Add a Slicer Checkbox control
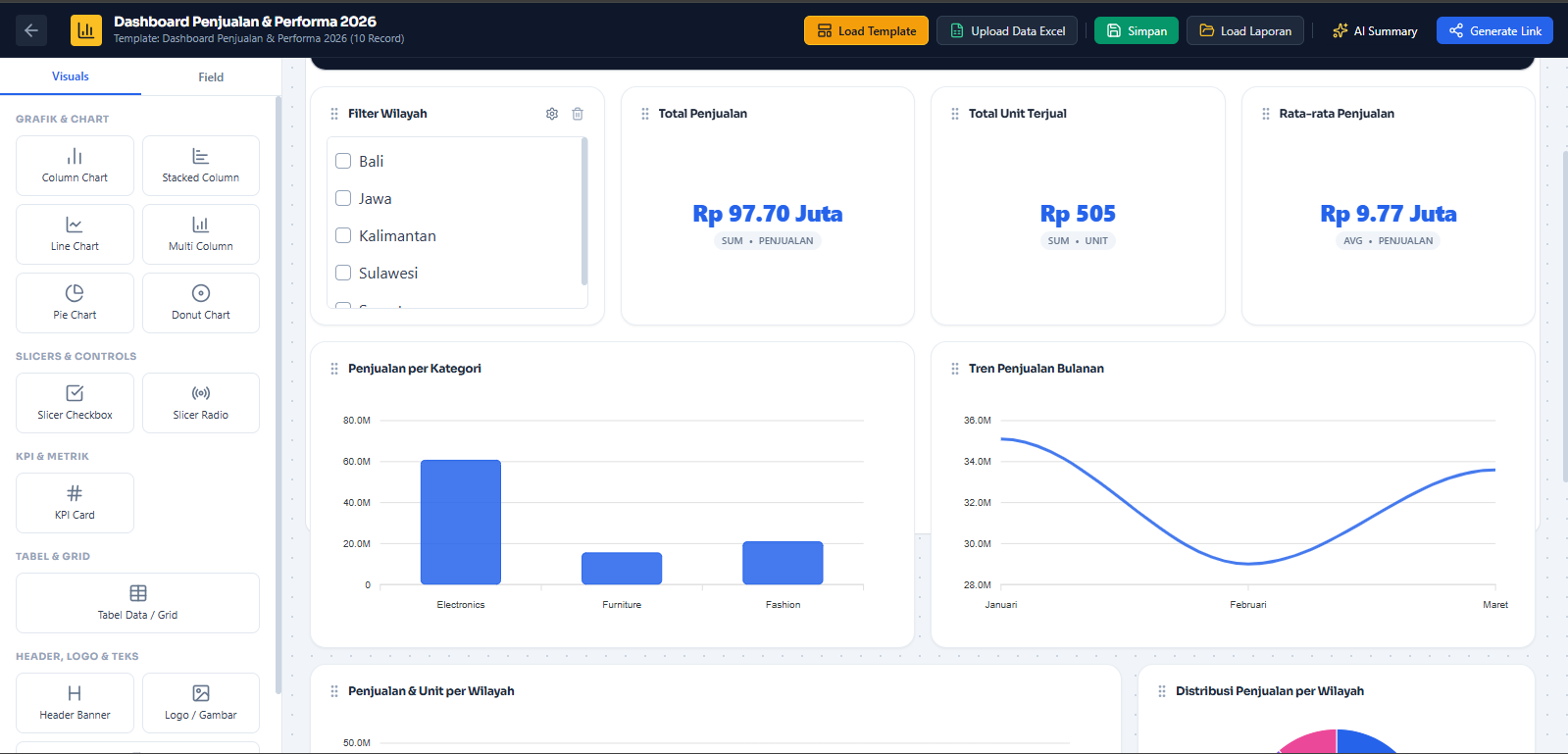1568x754 pixels. (x=75, y=403)
